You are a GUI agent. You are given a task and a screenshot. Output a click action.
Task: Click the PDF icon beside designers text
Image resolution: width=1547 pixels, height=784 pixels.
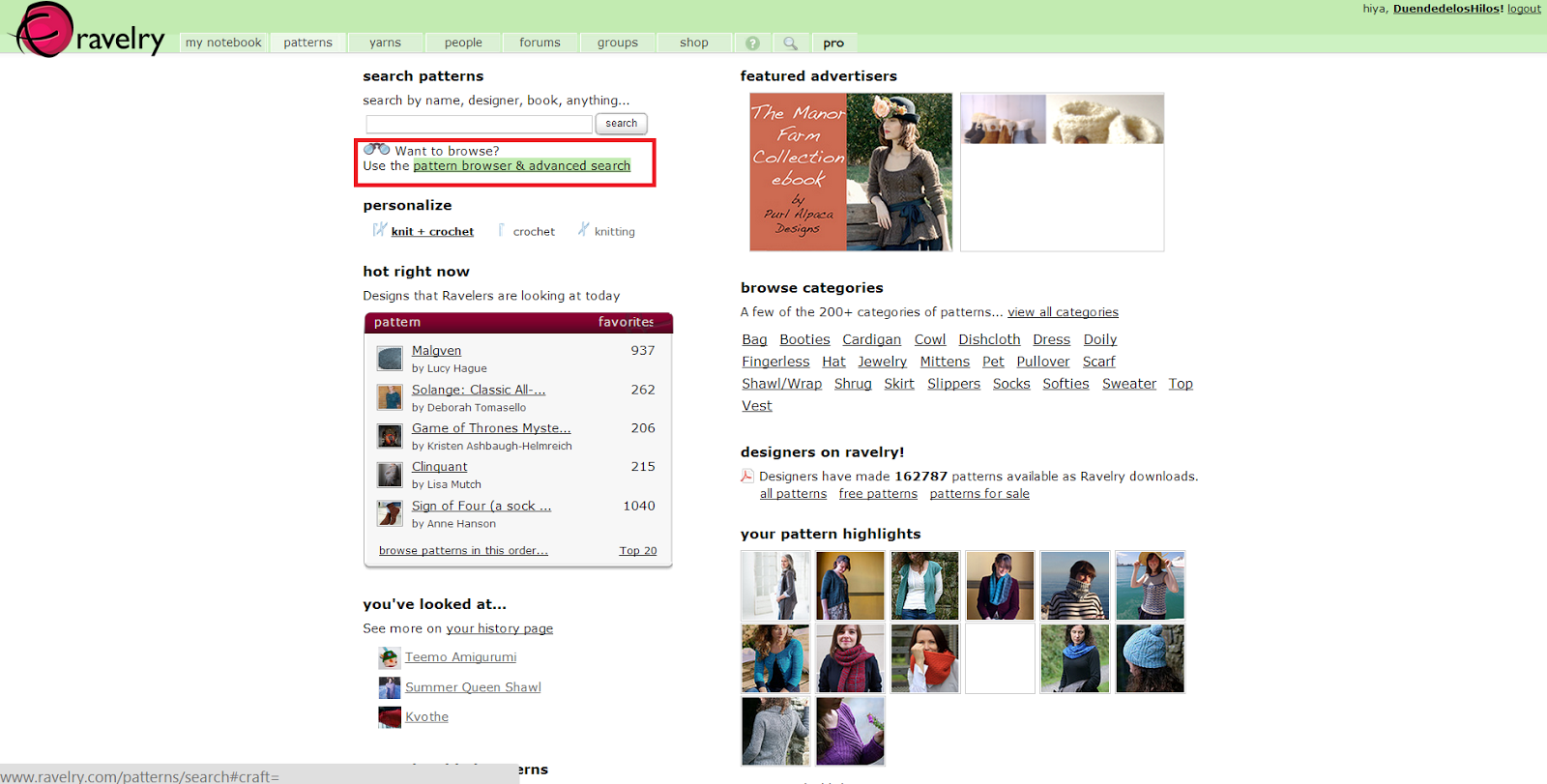click(747, 476)
